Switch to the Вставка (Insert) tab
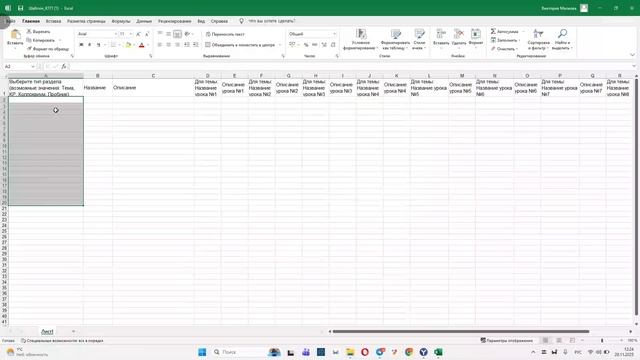The height and width of the screenshot is (360, 640). [53, 21]
